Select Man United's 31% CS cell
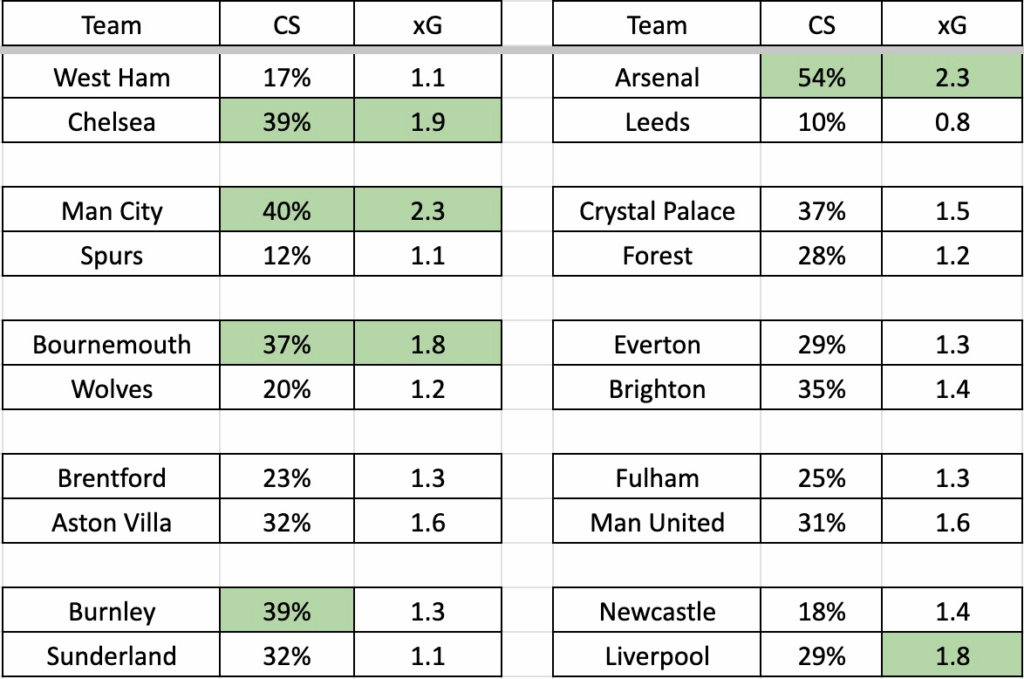 point(821,521)
